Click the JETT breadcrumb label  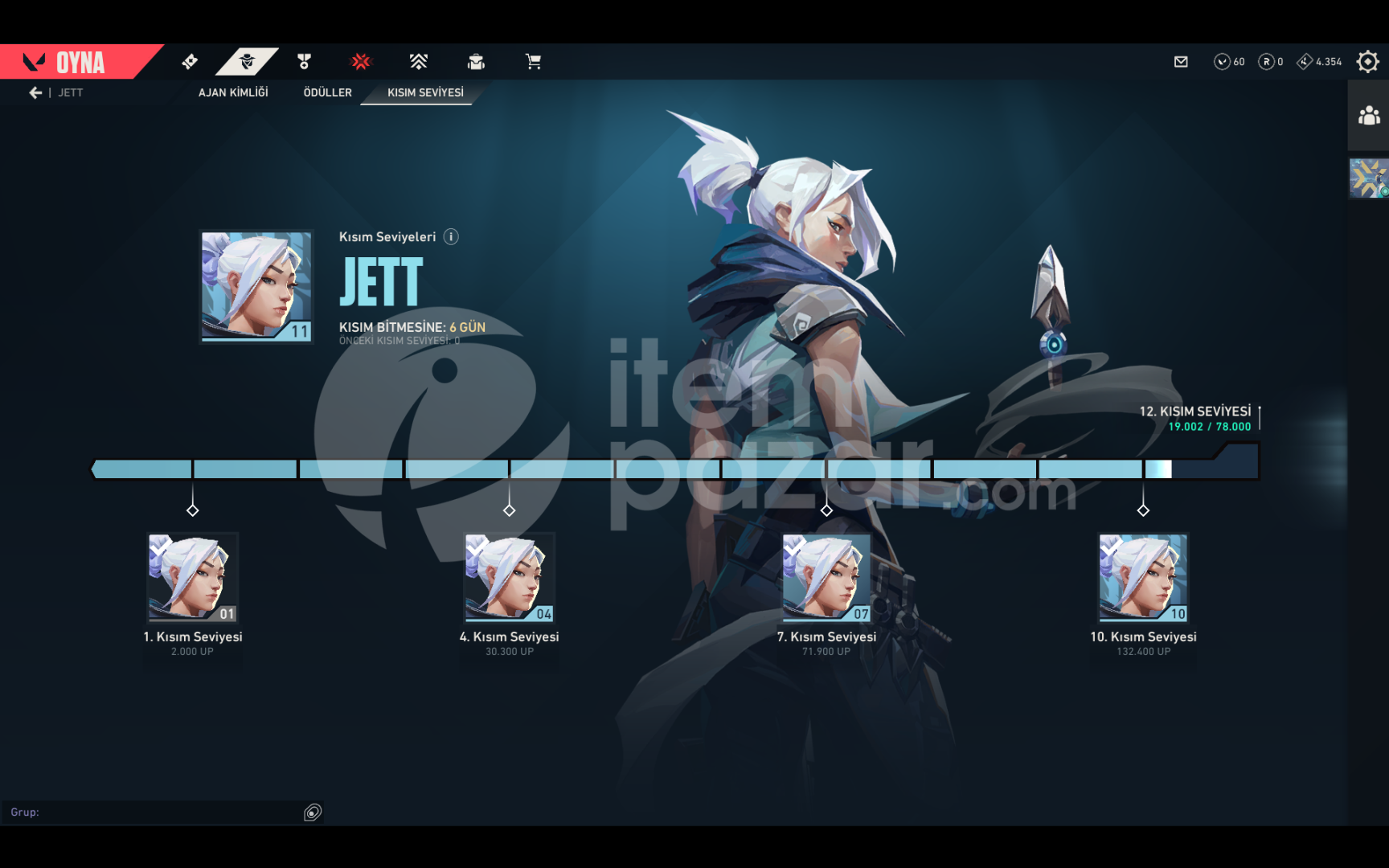(70, 92)
